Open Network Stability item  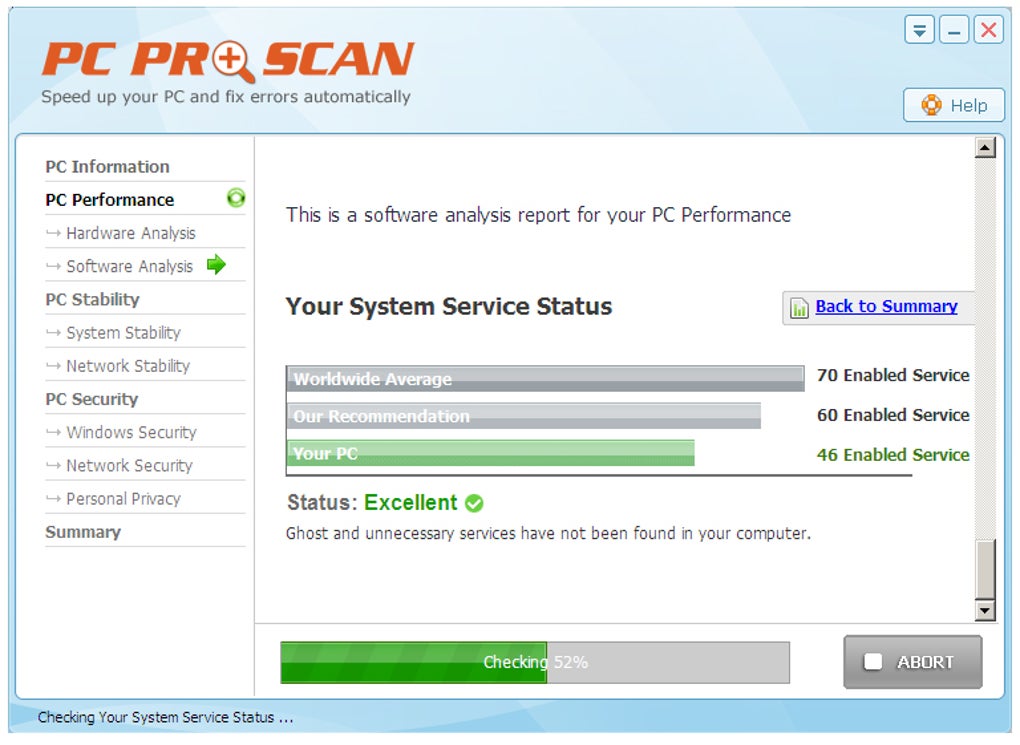click(x=128, y=366)
